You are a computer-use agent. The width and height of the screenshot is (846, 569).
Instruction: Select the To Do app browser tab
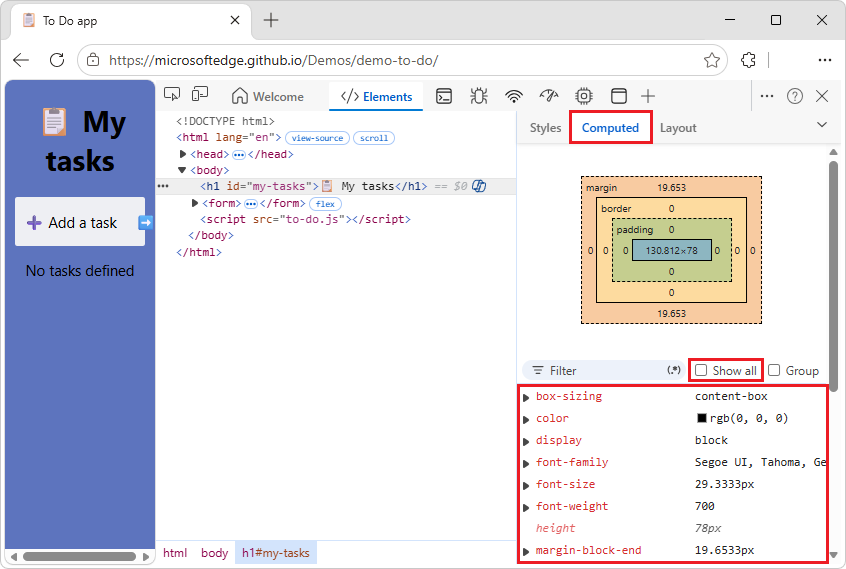pyautogui.click(x=129, y=20)
